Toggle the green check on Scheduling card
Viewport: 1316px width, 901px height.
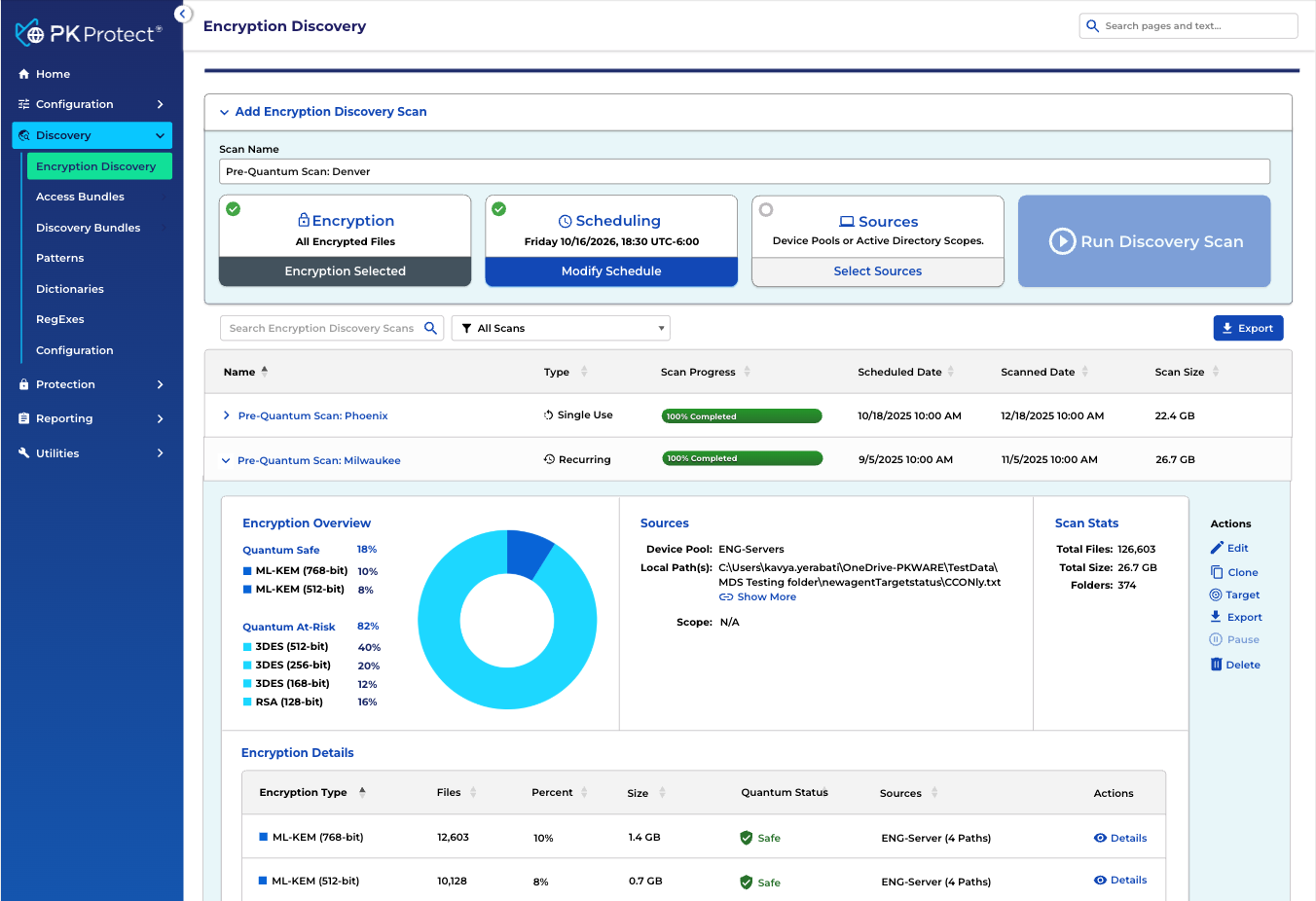[x=499, y=209]
